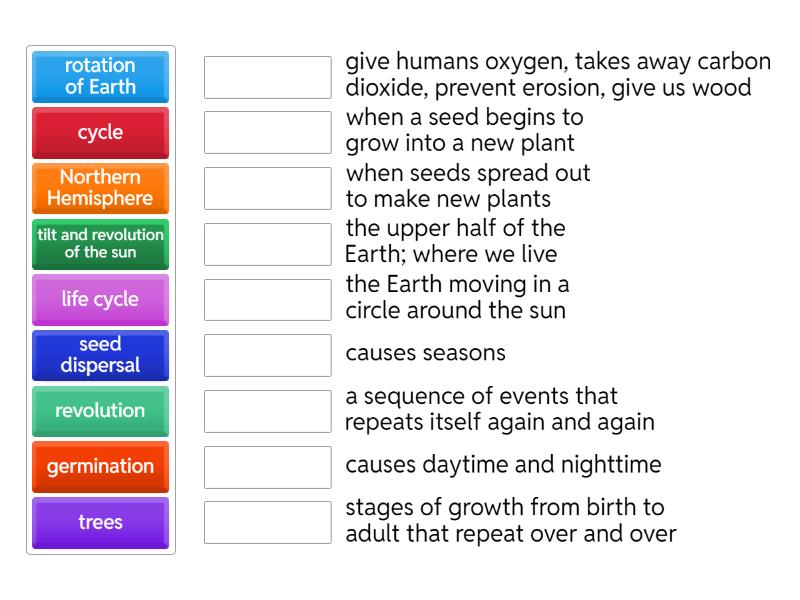The width and height of the screenshot is (800, 600).
Task: Click the slot beside 'sequence of events' definition
Action: pos(267,411)
